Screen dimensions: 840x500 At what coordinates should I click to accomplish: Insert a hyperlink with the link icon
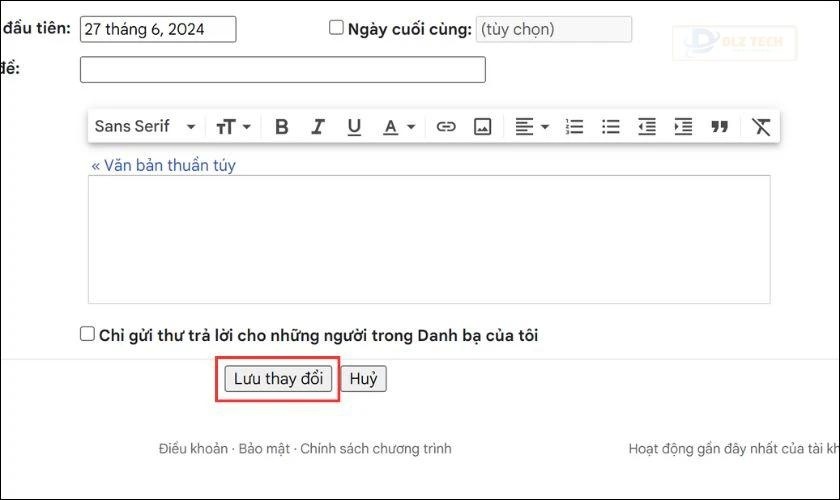point(446,127)
